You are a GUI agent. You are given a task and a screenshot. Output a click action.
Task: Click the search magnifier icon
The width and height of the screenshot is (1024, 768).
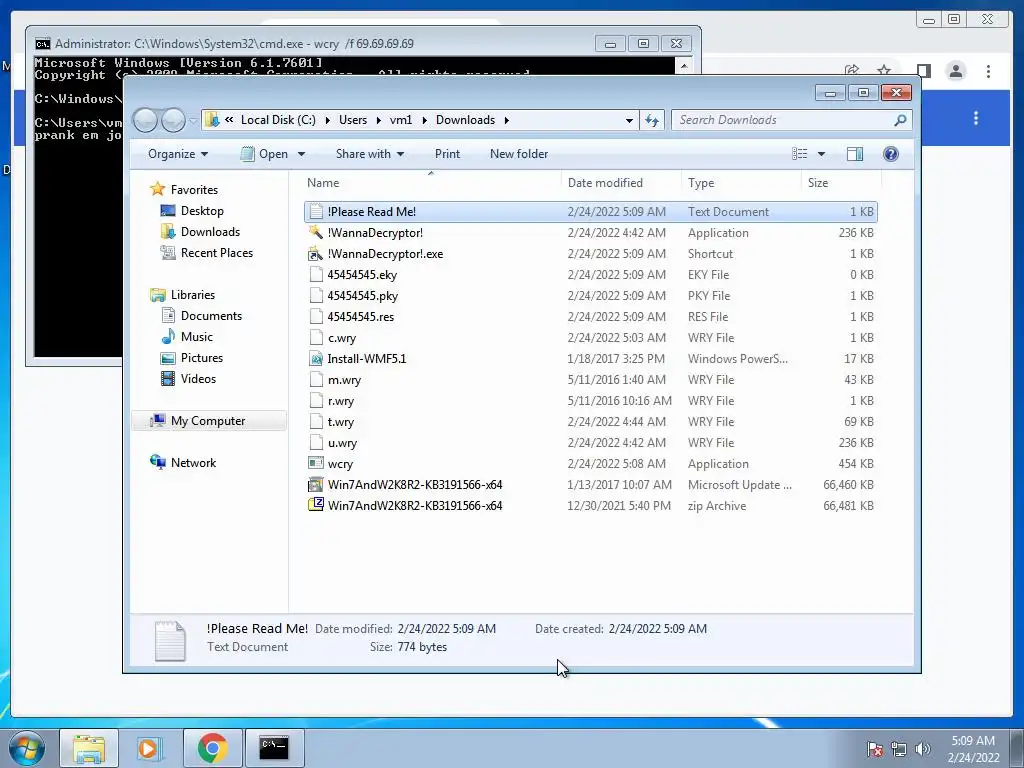click(x=900, y=120)
